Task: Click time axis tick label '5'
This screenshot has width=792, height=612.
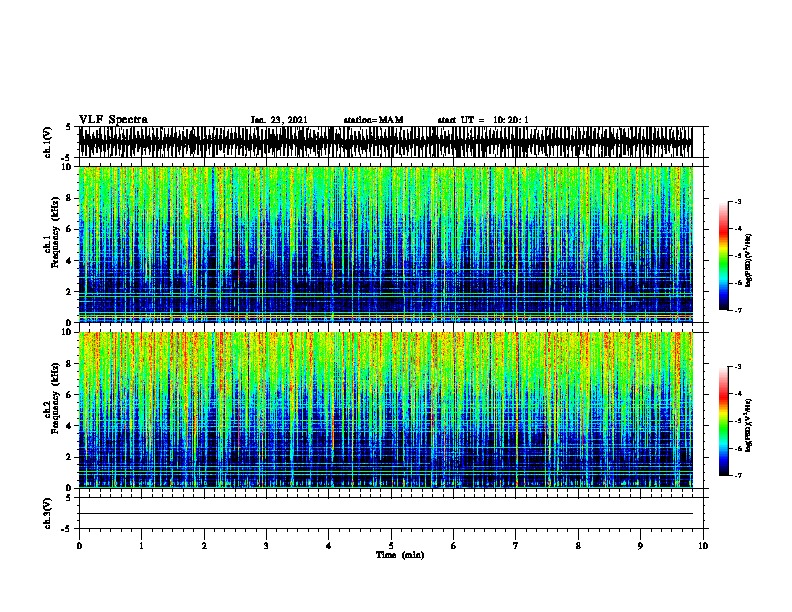Action: tap(391, 546)
